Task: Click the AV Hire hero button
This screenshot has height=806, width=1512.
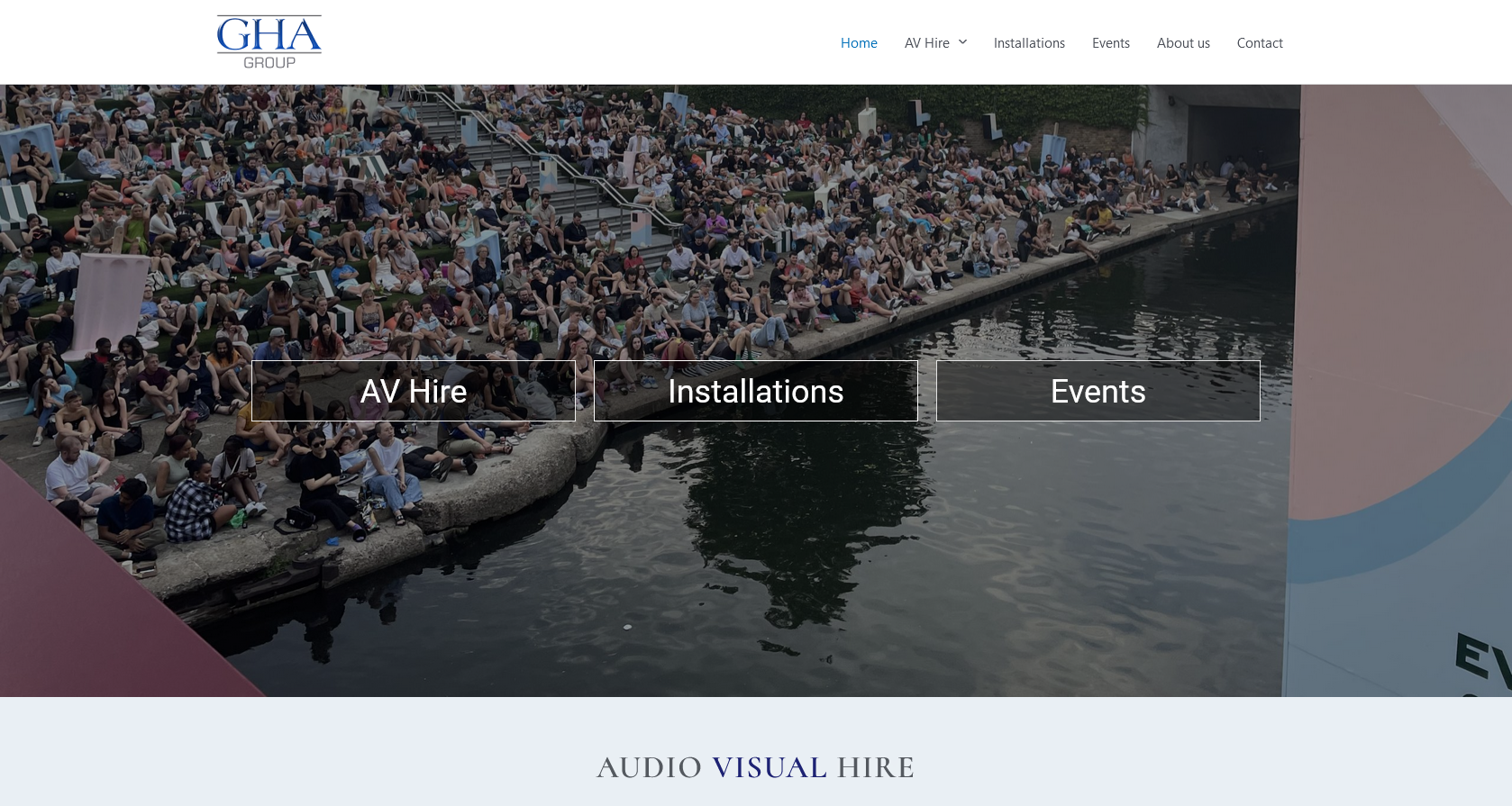Action: coord(414,391)
